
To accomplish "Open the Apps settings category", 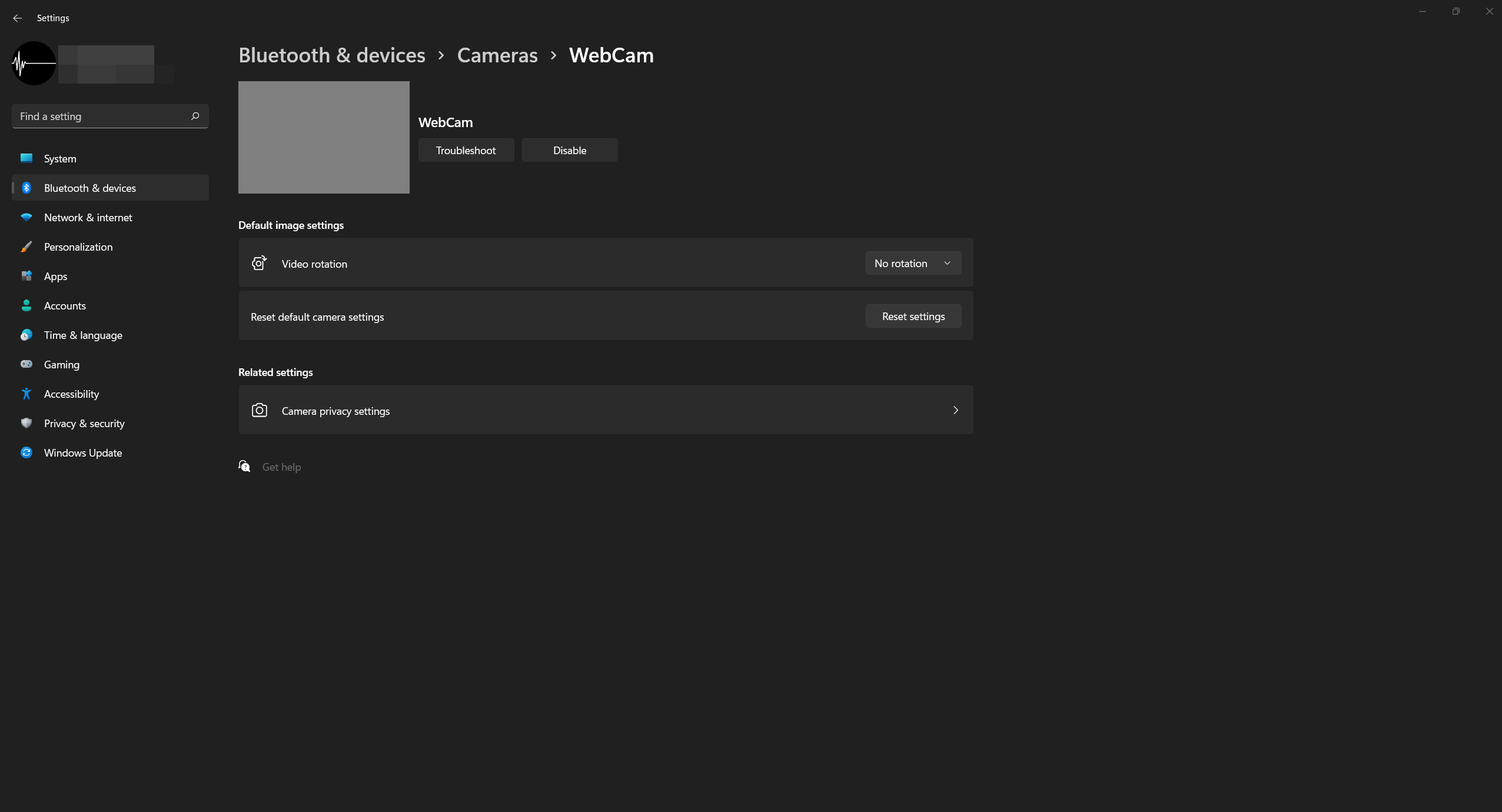I will [110, 276].
